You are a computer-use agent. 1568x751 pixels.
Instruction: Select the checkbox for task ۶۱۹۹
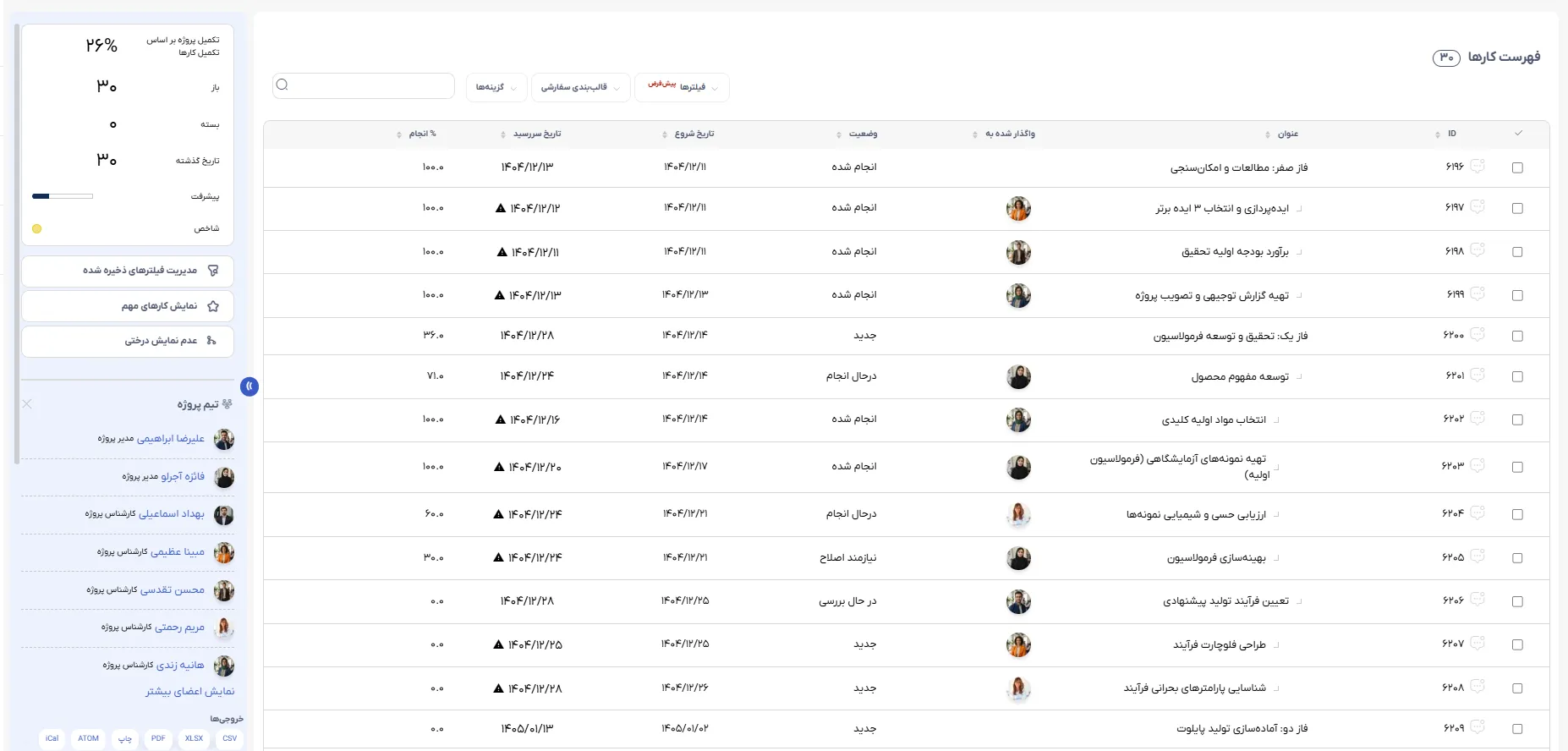point(1517,295)
